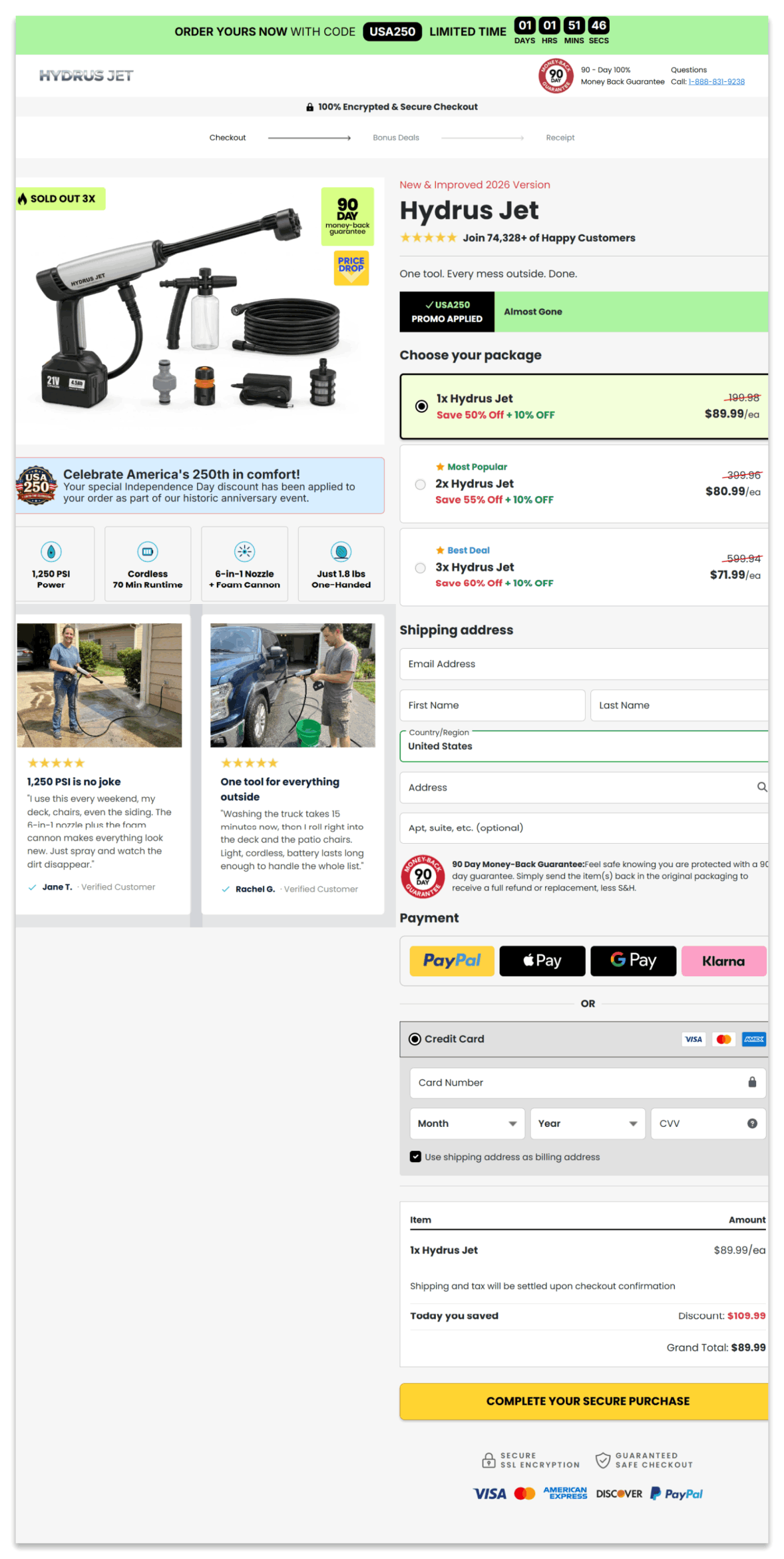Click the 90 DAY money-back guarantee badge on image
This screenshot has width=784, height=1559.
[347, 216]
